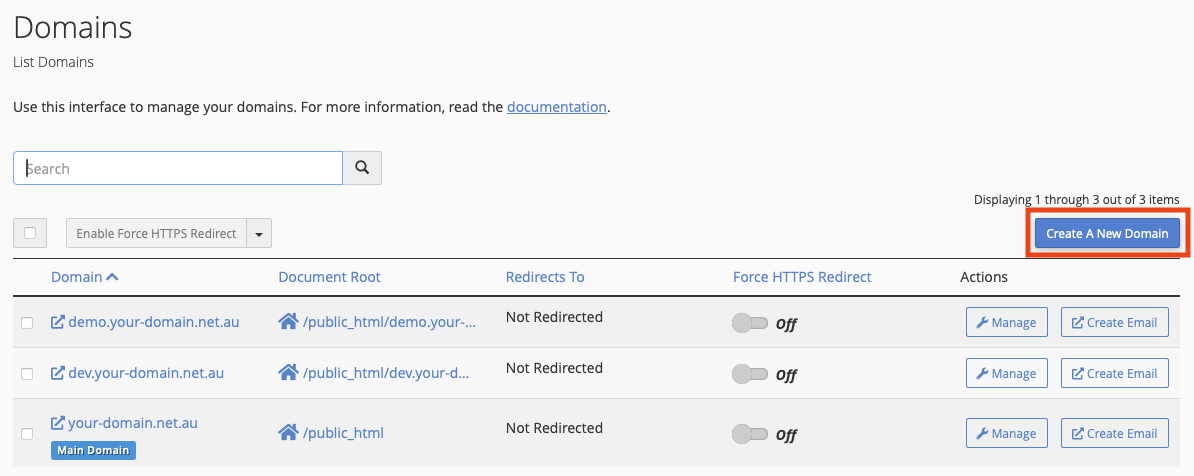Tick the select-all domains checkbox
Image resolution: width=1194 pixels, height=476 pixels.
tap(30, 233)
